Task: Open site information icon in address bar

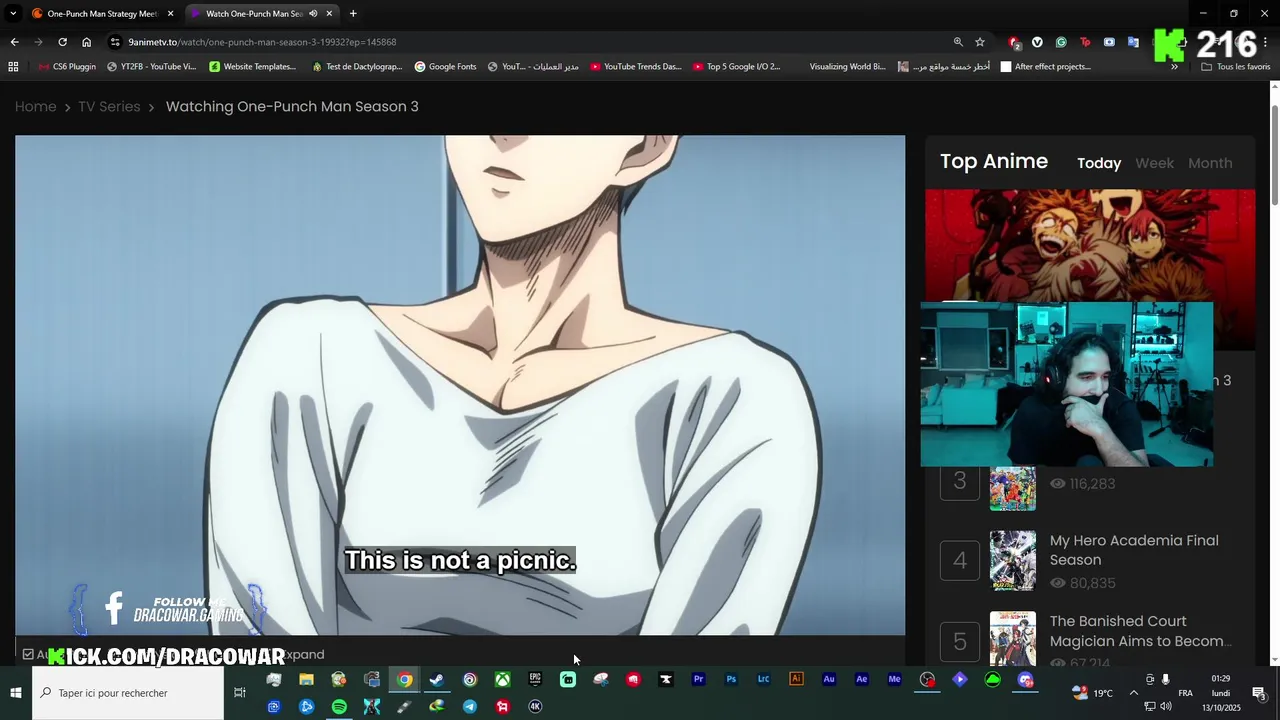Action: click(115, 42)
